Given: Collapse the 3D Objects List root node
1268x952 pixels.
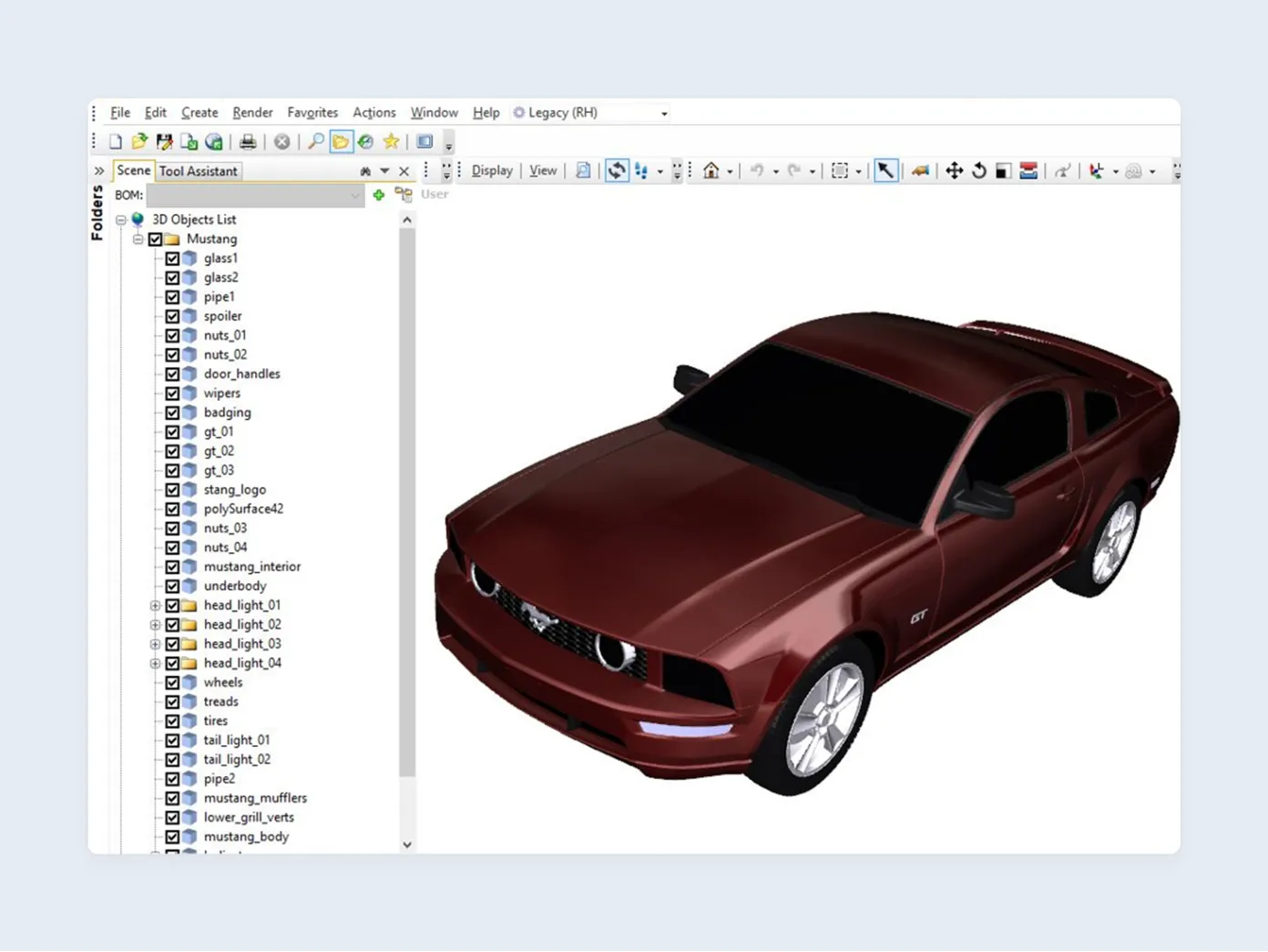Looking at the screenshot, I should (120, 220).
